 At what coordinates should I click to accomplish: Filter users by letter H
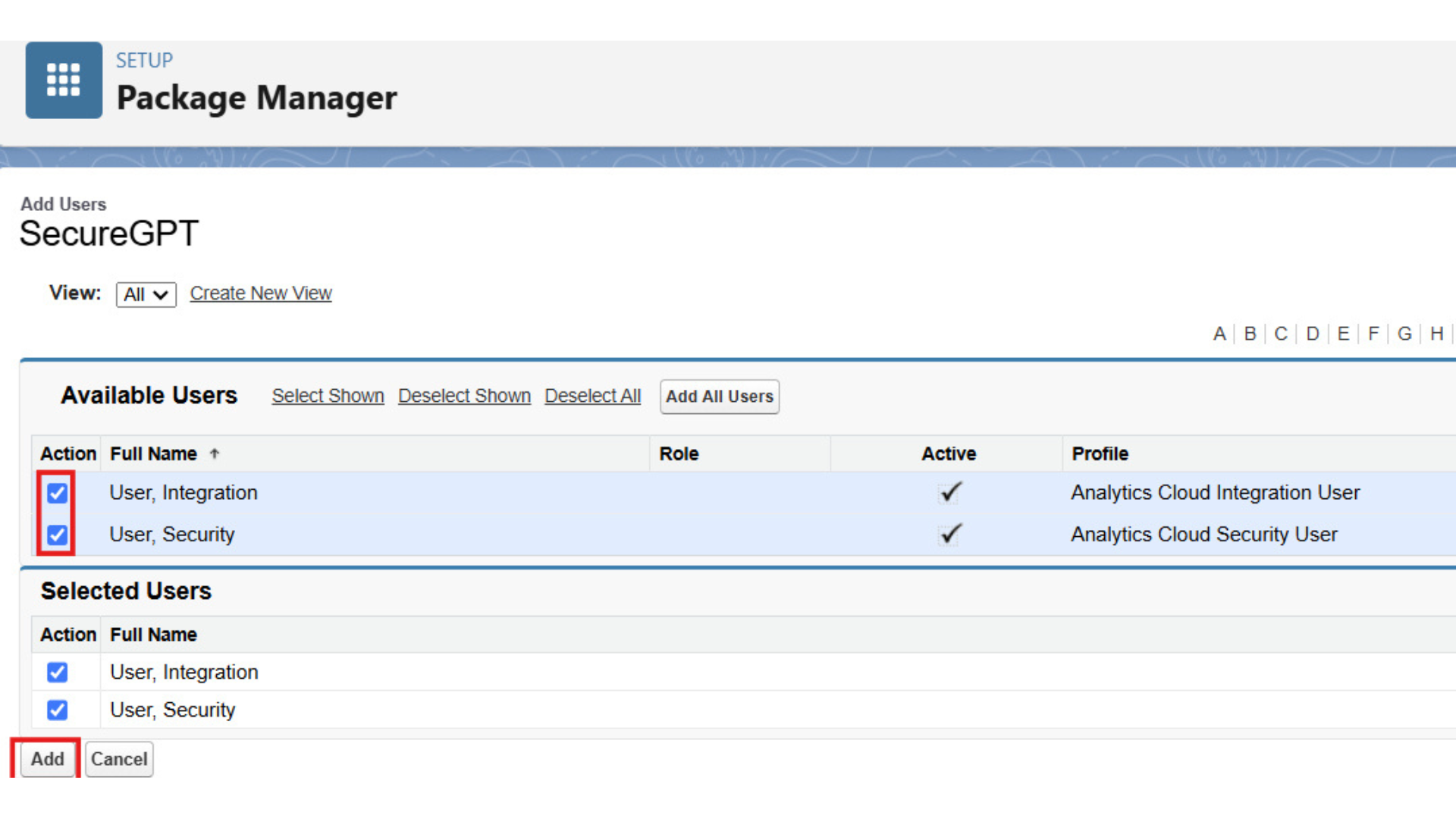(1436, 334)
